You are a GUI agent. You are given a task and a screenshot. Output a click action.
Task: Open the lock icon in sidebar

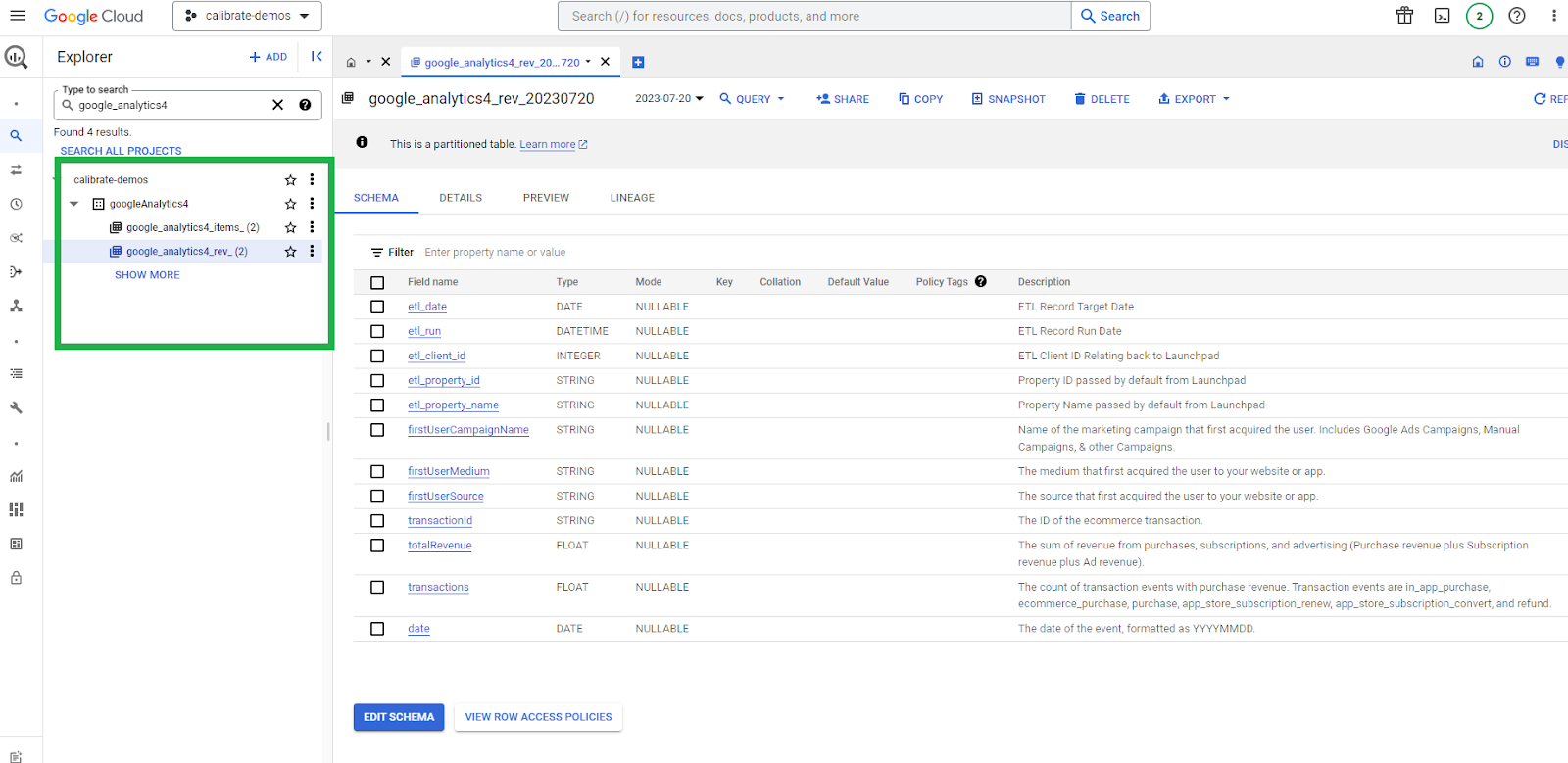tap(16, 578)
